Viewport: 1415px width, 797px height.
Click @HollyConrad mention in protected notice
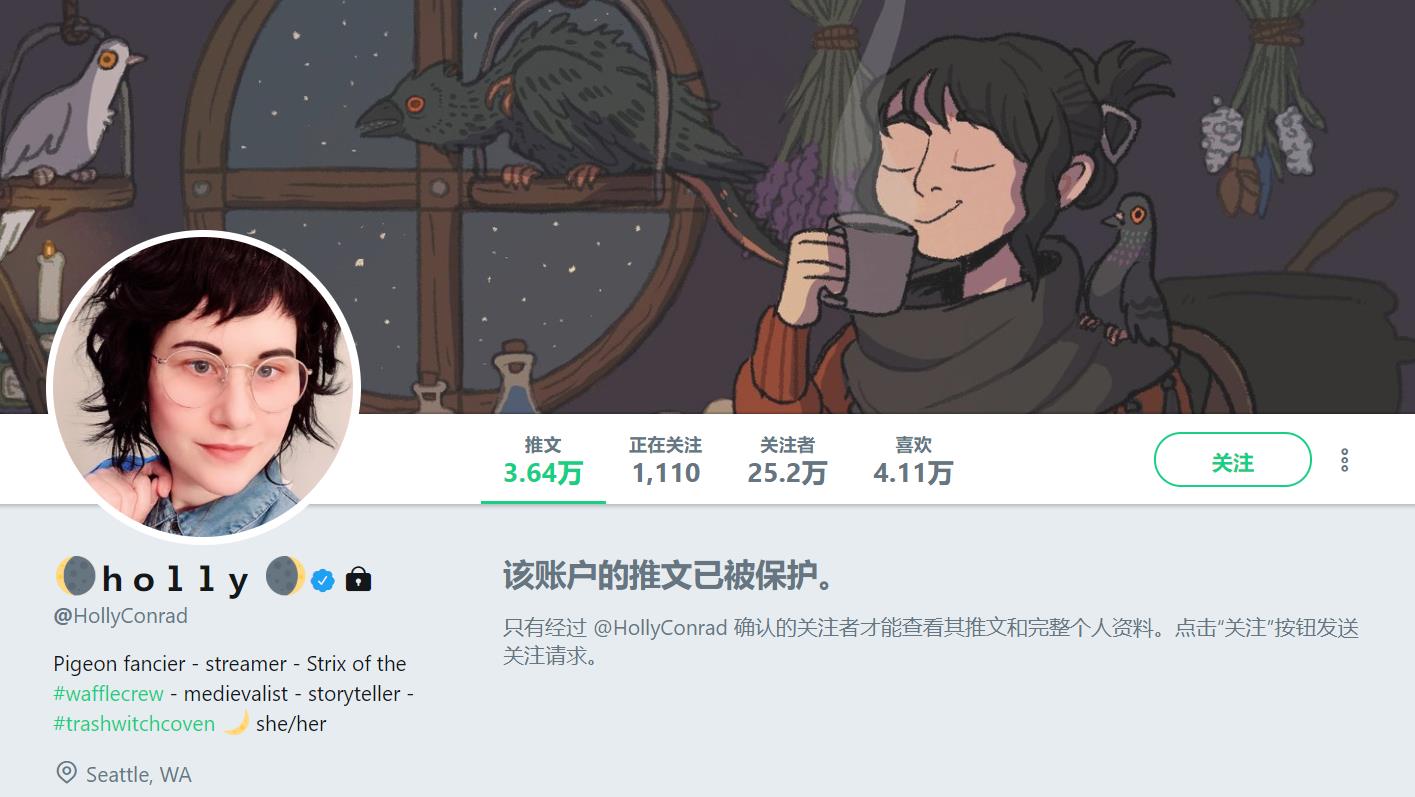(660, 628)
